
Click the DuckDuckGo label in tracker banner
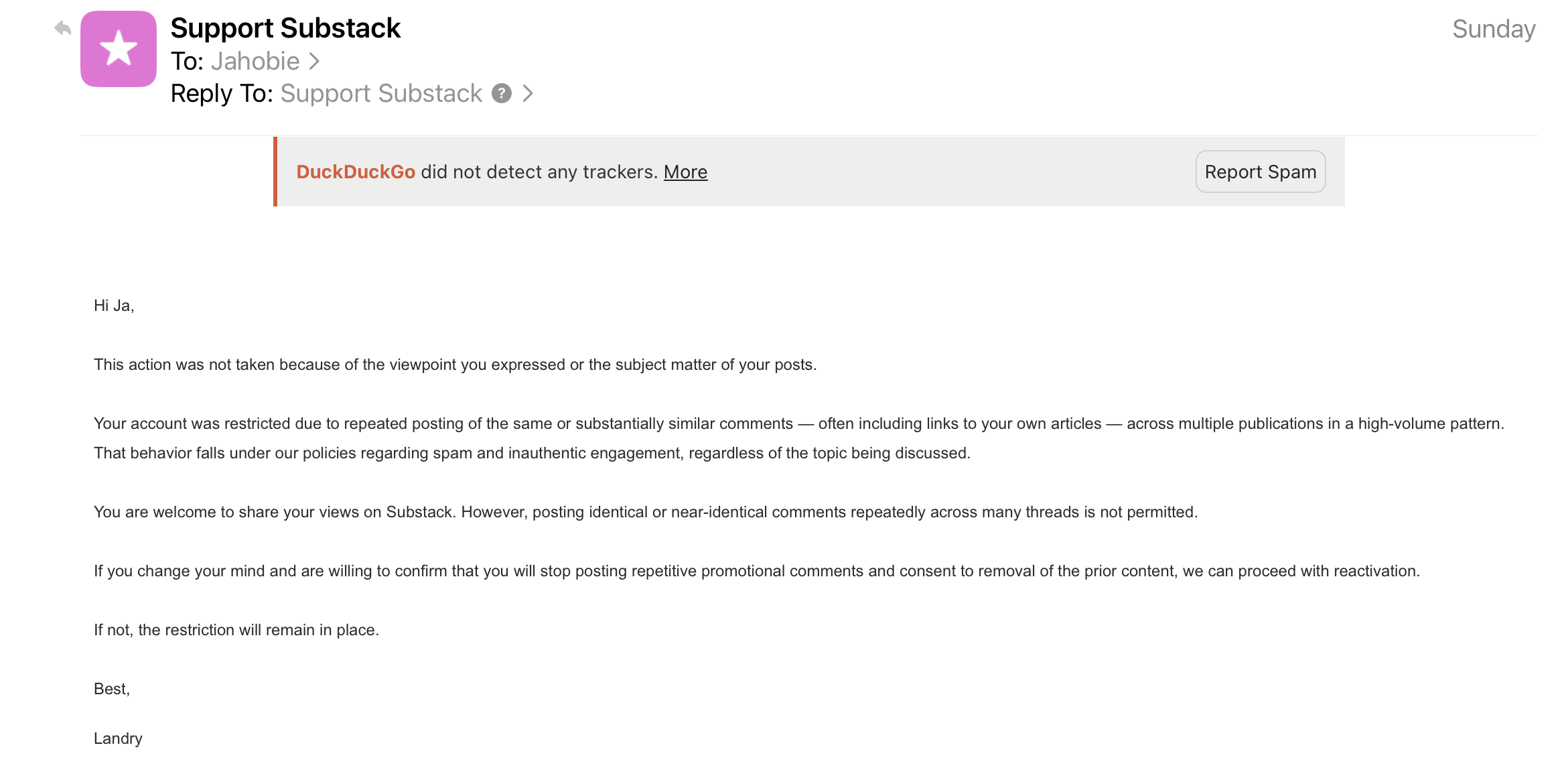(x=356, y=172)
